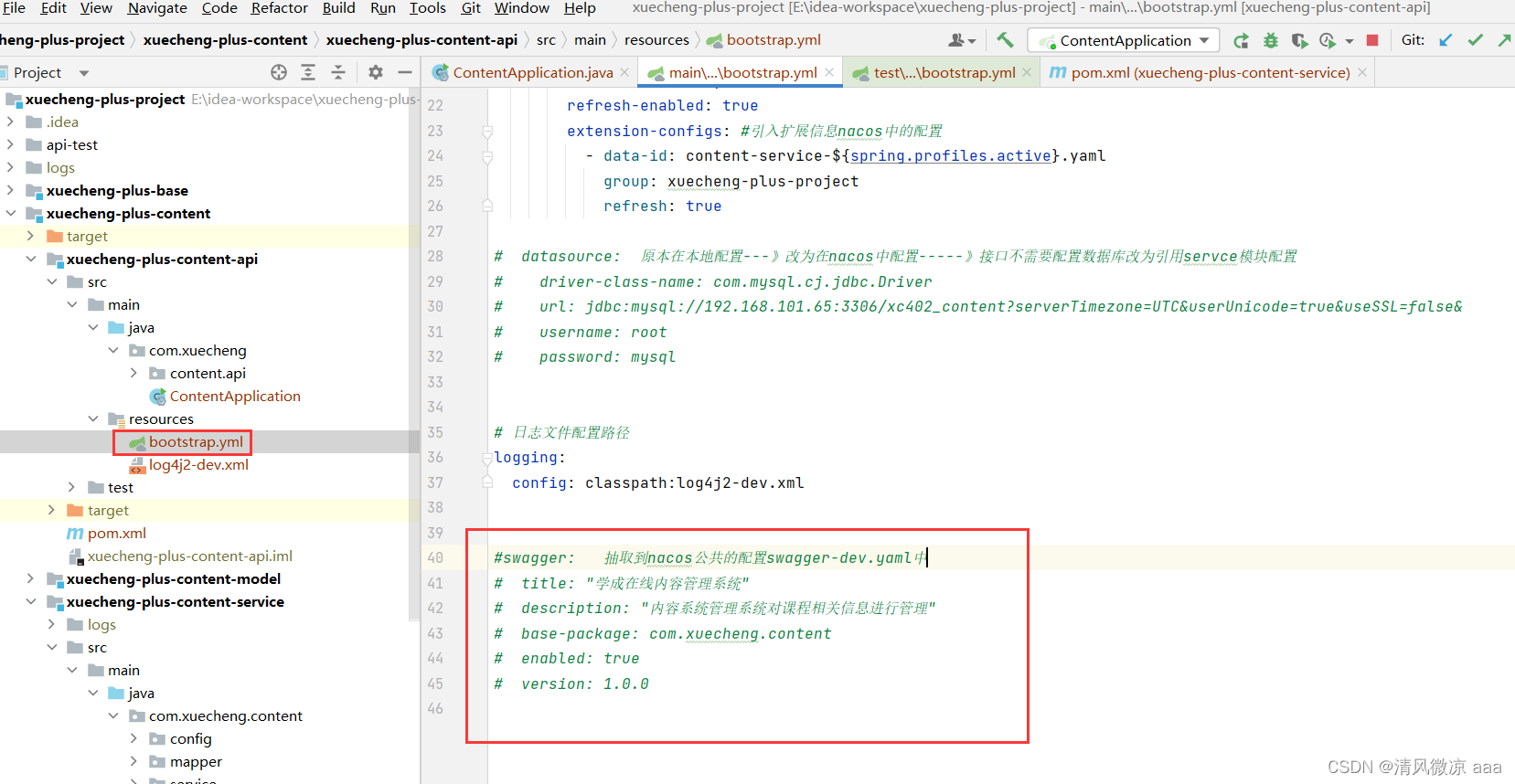Open the Navigate menu
This screenshot has width=1515, height=784.
coord(157,8)
